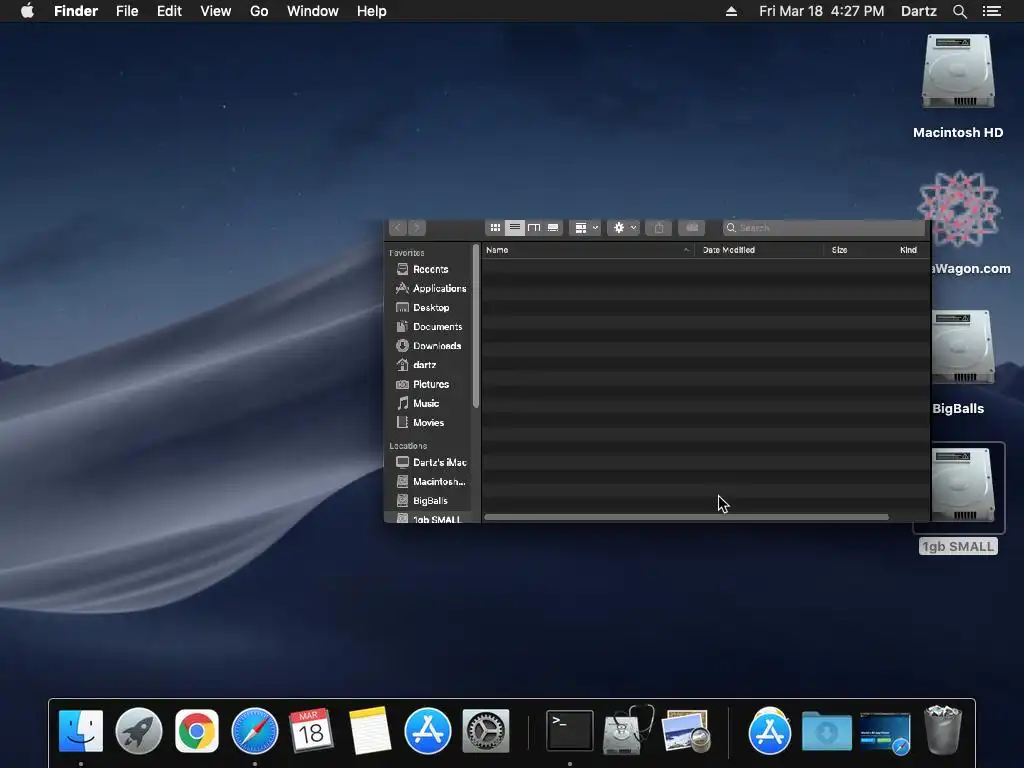
Task: Open Terminal from the Dock
Action: pyautogui.click(x=569, y=731)
